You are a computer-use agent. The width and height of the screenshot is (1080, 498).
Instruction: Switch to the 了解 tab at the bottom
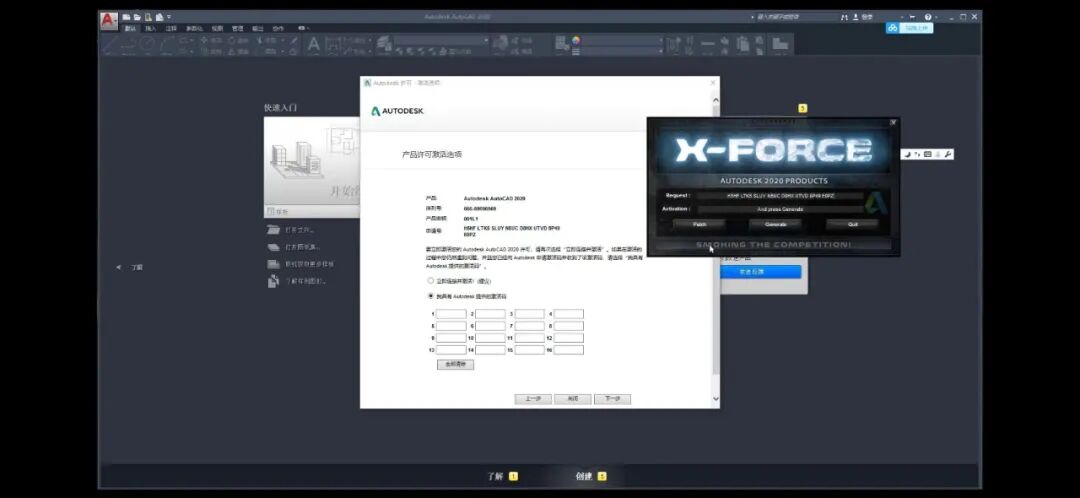495,476
